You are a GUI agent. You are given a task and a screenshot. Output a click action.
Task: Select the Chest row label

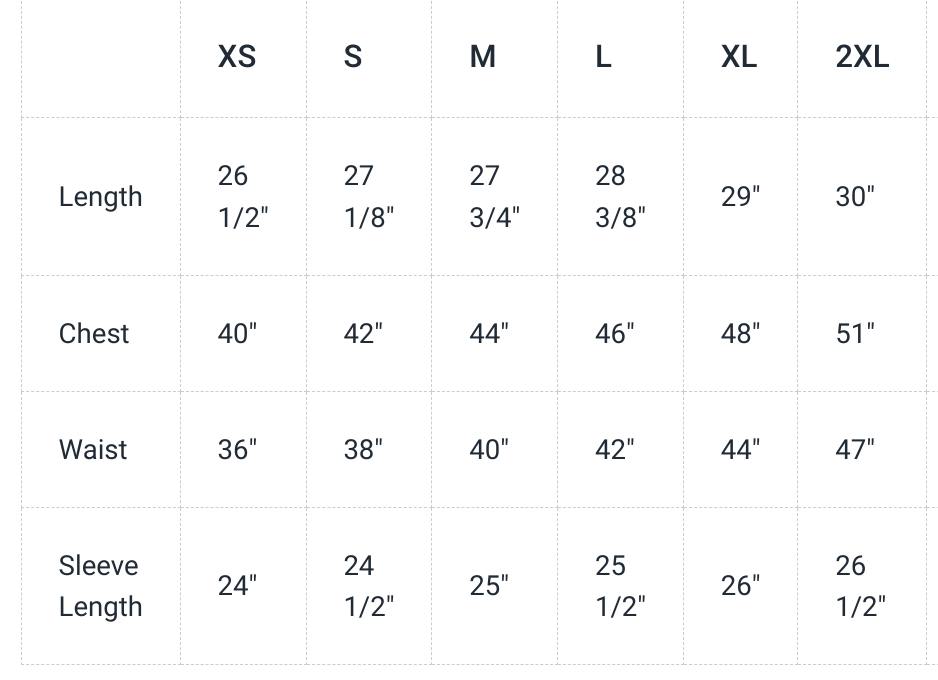(x=94, y=333)
